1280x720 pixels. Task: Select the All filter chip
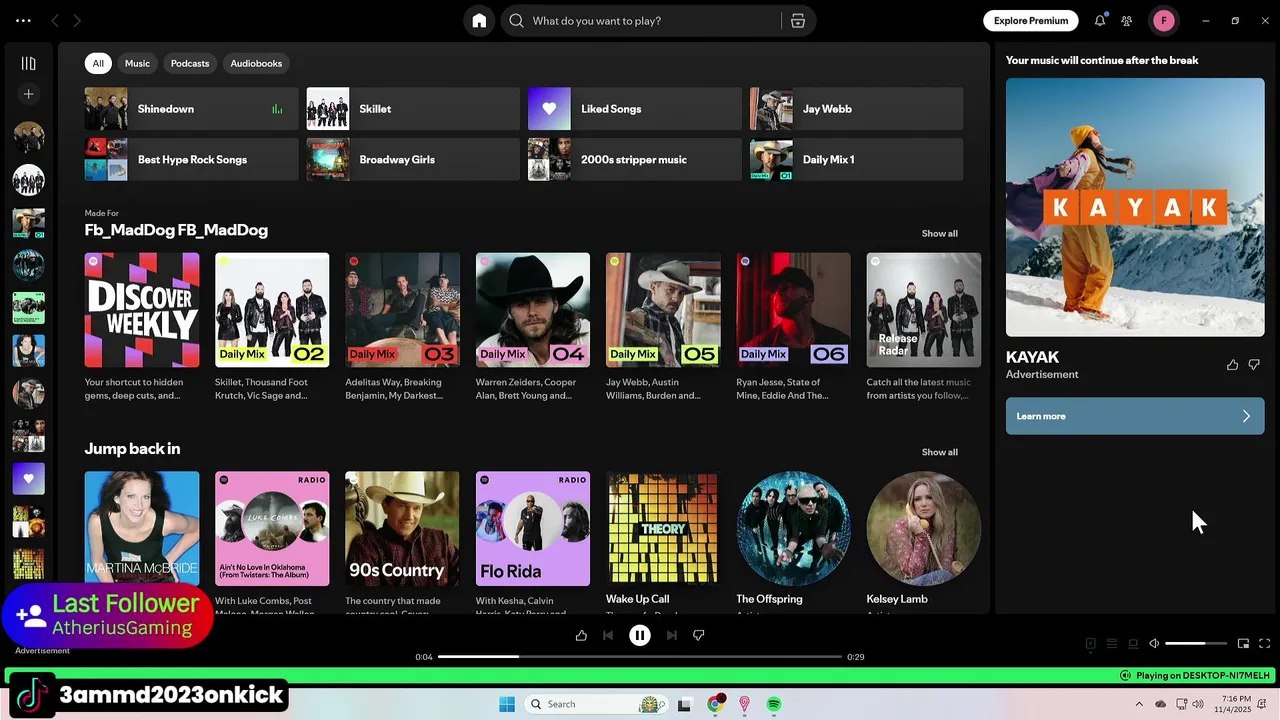[x=98, y=63]
